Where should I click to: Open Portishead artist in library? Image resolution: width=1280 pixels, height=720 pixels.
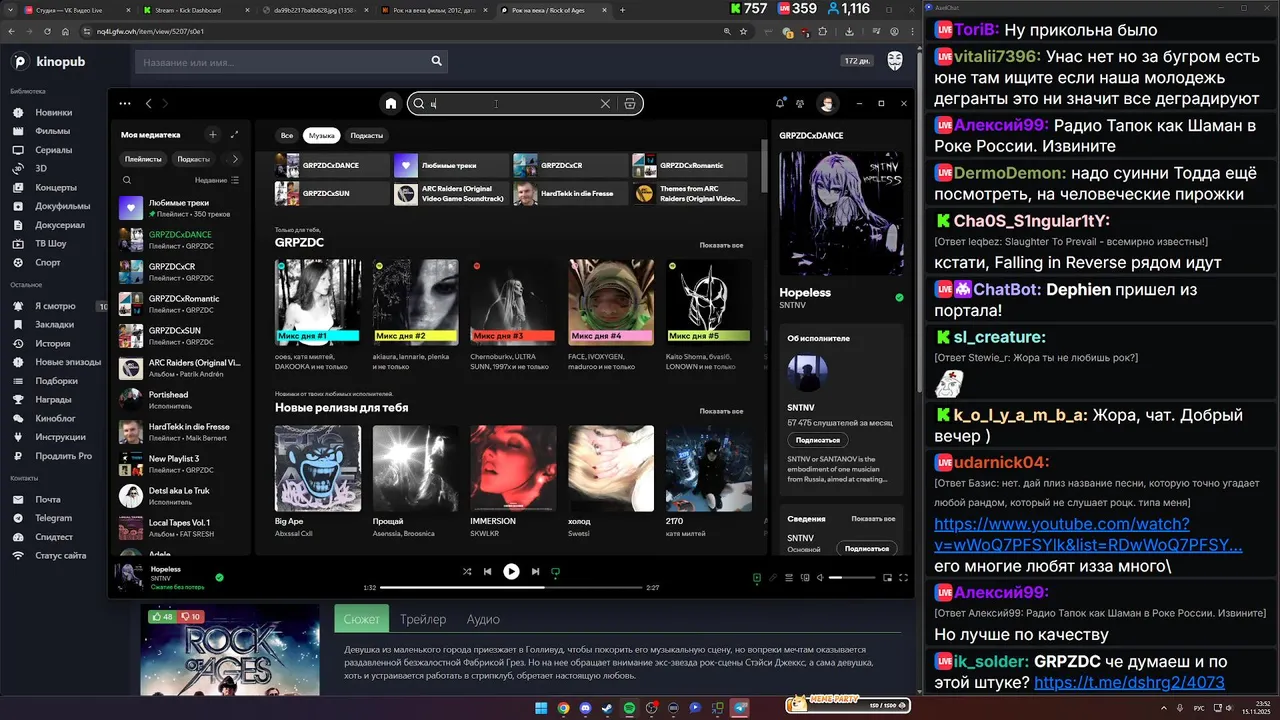point(180,400)
